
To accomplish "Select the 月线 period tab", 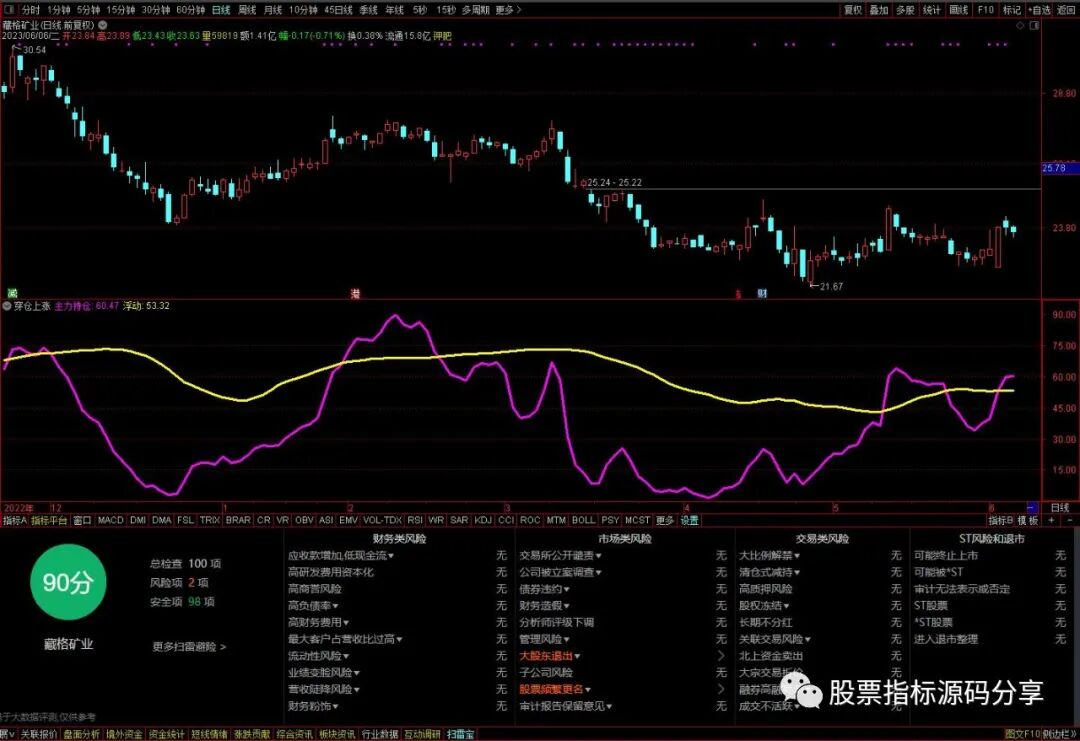I will [273, 10].
